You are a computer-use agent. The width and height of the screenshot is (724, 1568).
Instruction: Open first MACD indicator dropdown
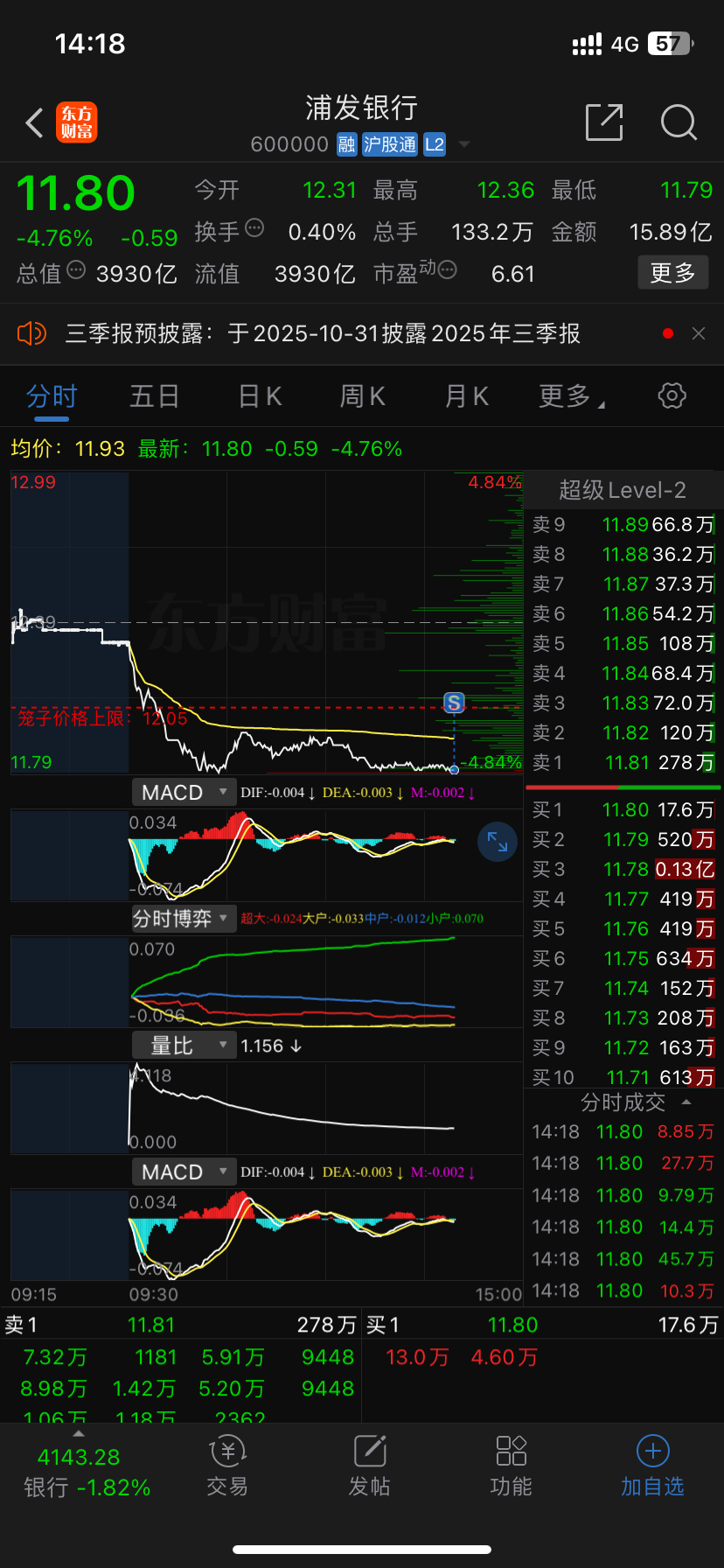click(x=184, y=792)
